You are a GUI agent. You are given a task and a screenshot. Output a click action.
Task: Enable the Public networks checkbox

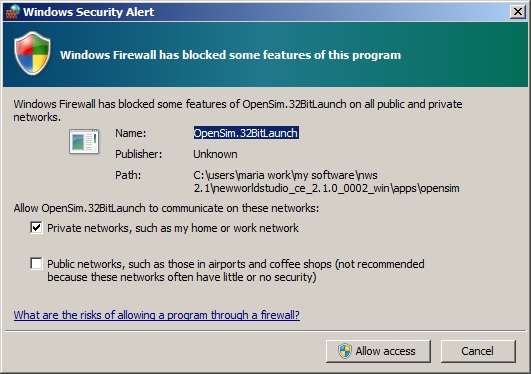pyautogui.click(x=36, y=264)
